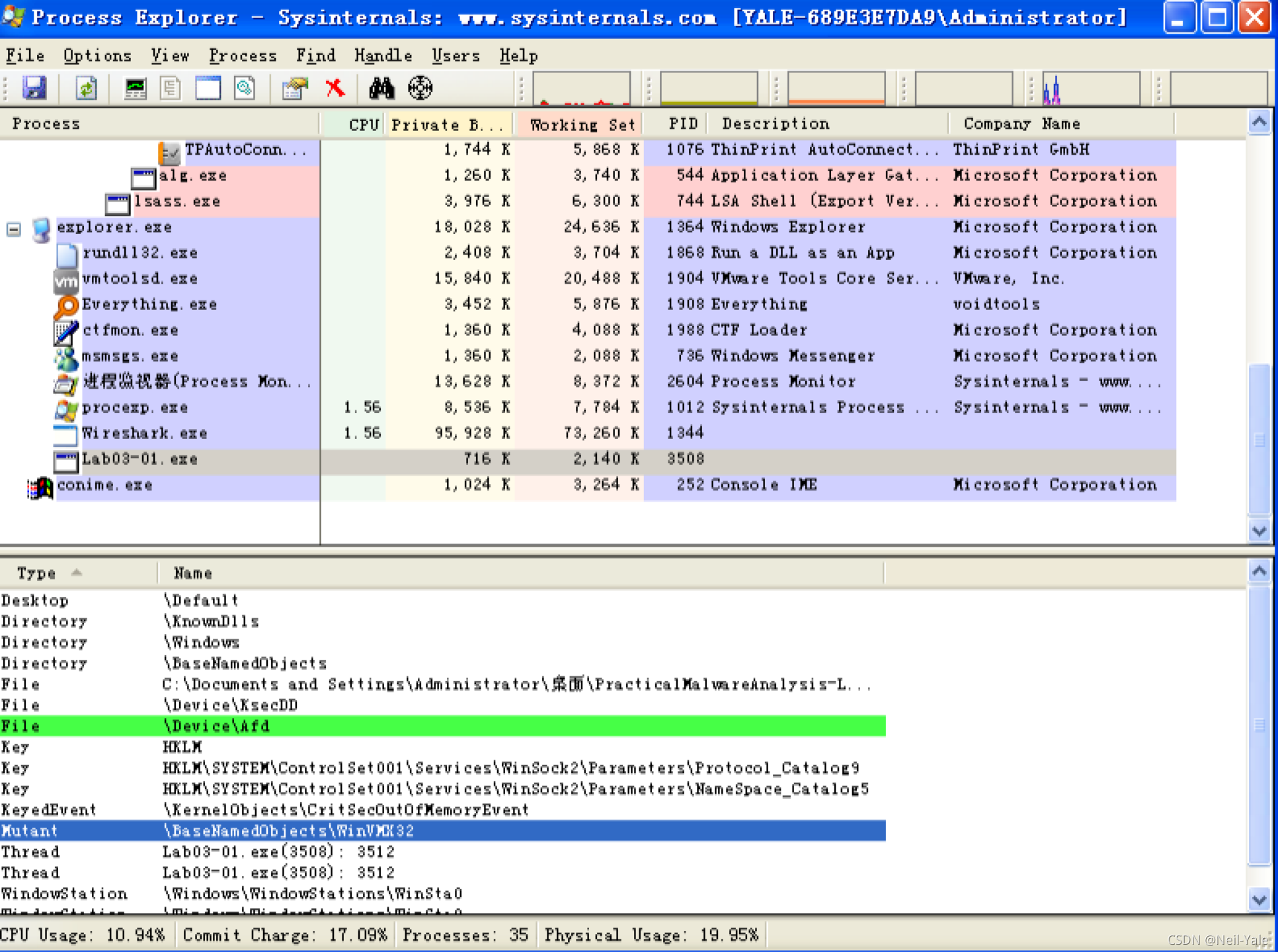This screenshot has width=1278, height=952.
Task: Click the msmsgs.exe Messenger icon
Action: 65,358
